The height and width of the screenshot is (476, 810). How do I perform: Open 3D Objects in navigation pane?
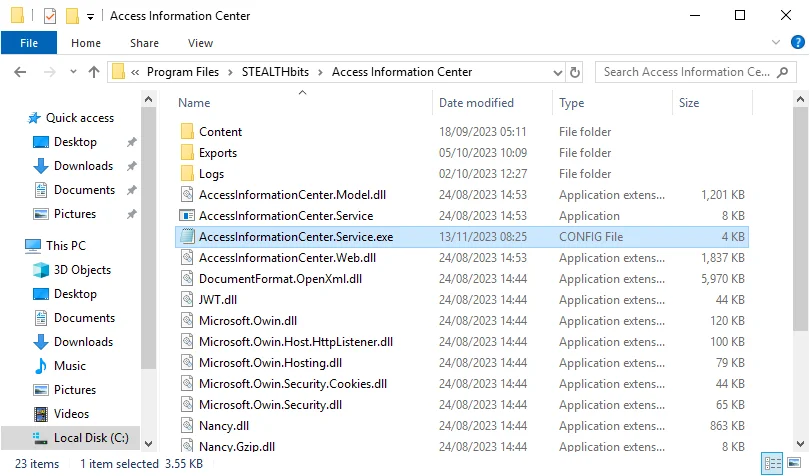coord(82,270)
